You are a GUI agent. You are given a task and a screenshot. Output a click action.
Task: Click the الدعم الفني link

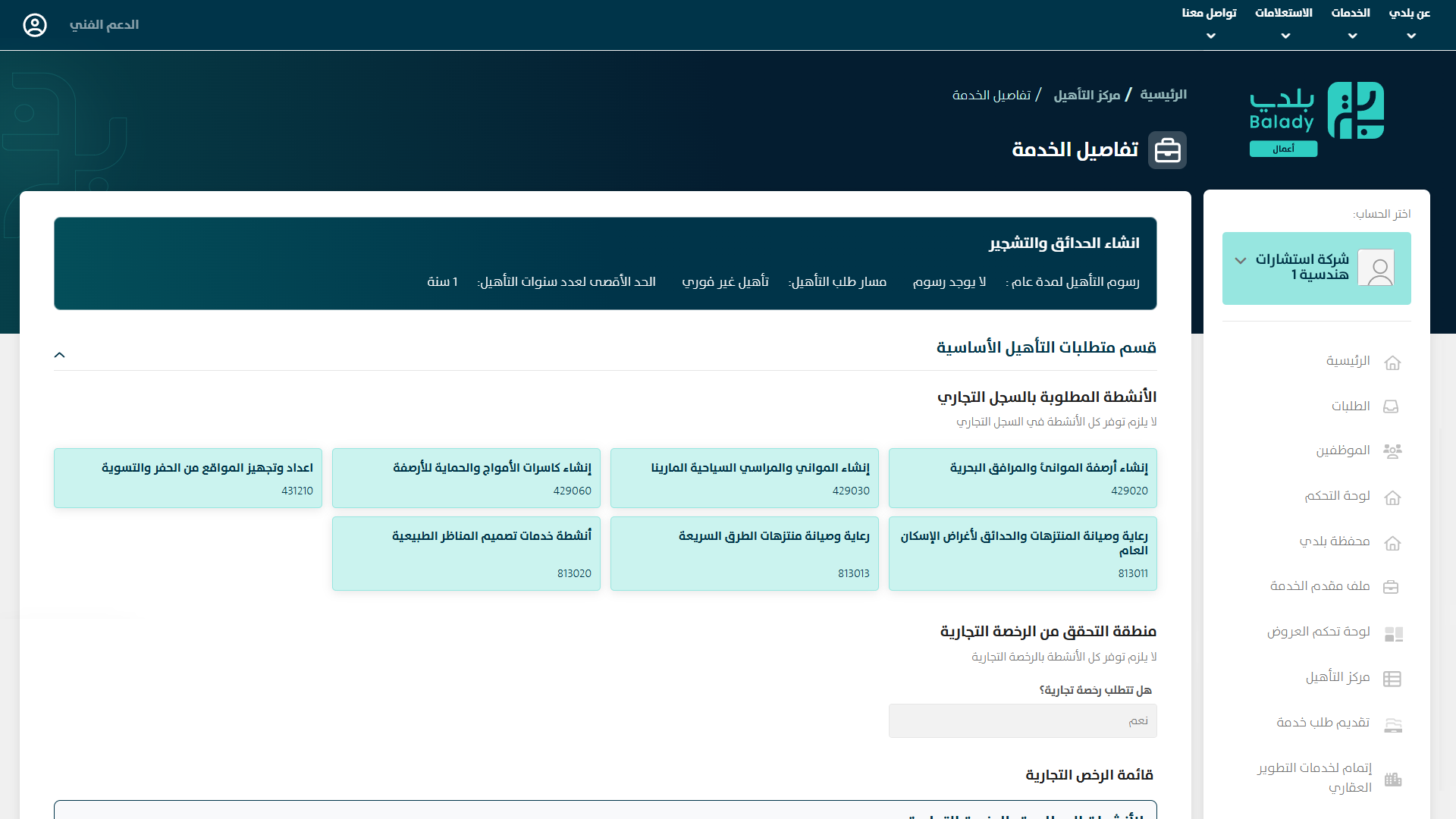105,25
